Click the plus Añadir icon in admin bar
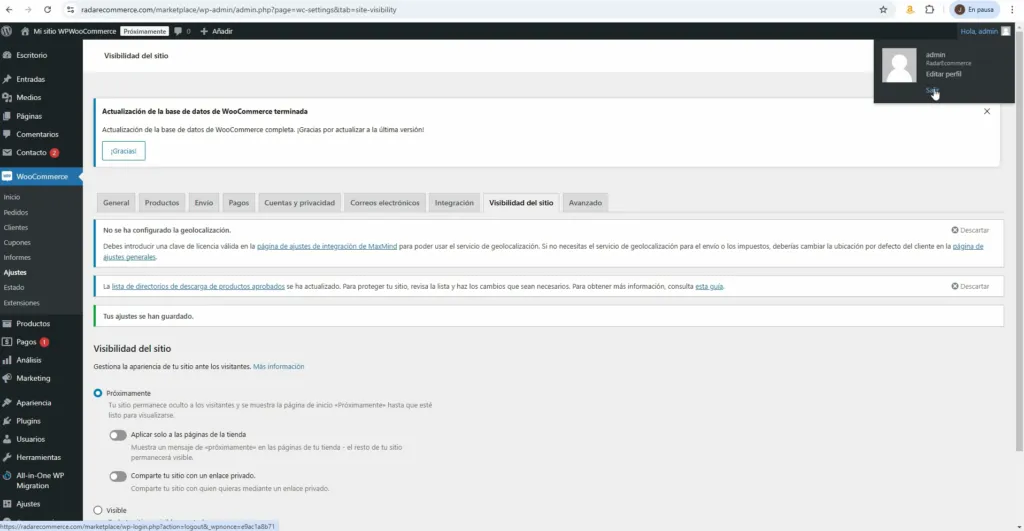Image resolution: width=1024 pixels, height=531 pixels. pos(204,31)
